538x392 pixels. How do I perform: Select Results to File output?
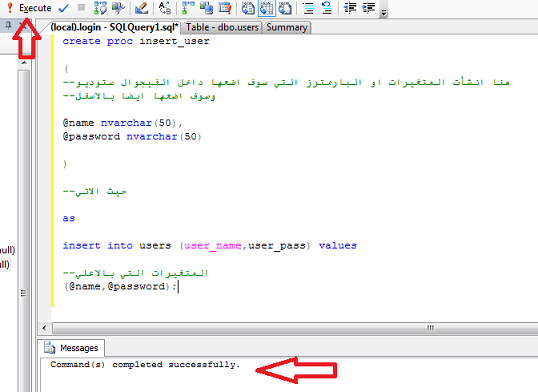tap(285, 8)
